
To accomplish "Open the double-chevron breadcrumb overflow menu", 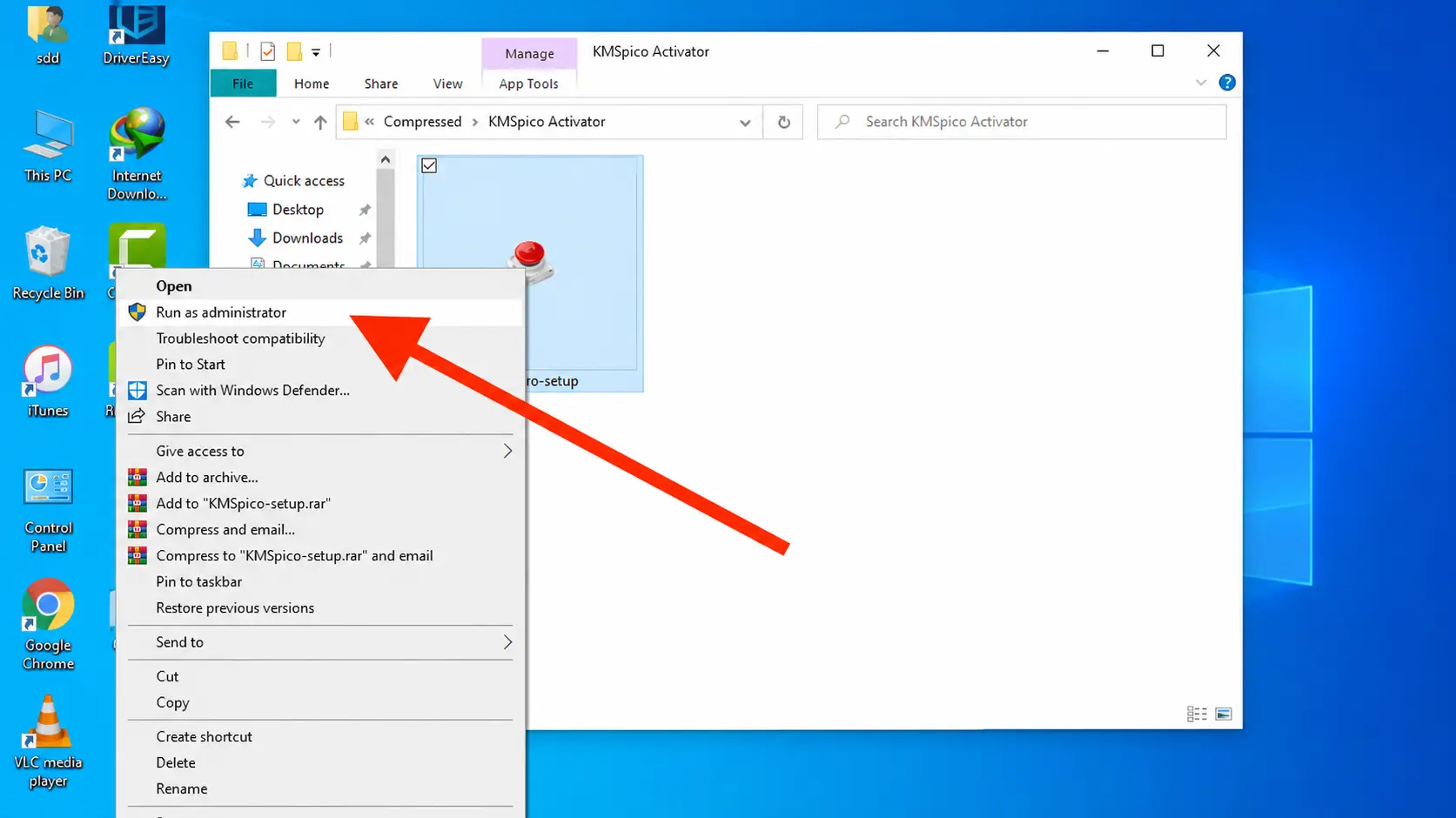I will click(x=370, y=122).
